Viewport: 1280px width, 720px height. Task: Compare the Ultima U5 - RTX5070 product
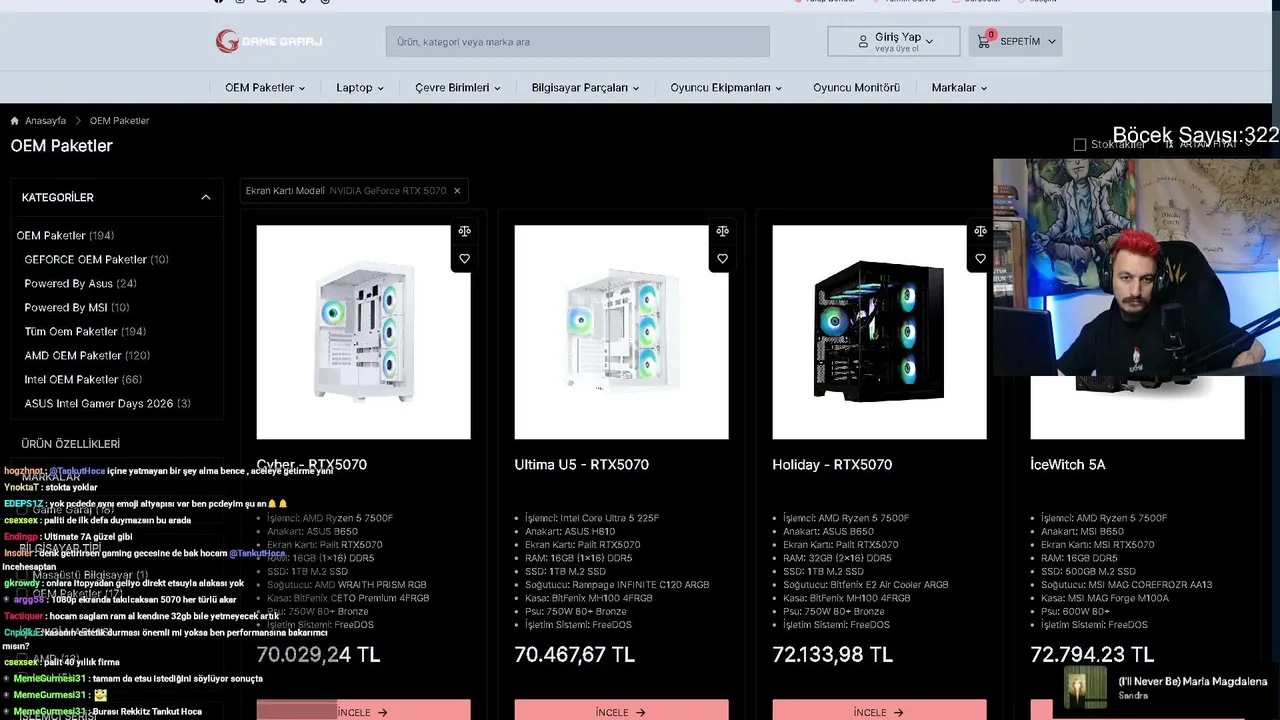point(722,231)
